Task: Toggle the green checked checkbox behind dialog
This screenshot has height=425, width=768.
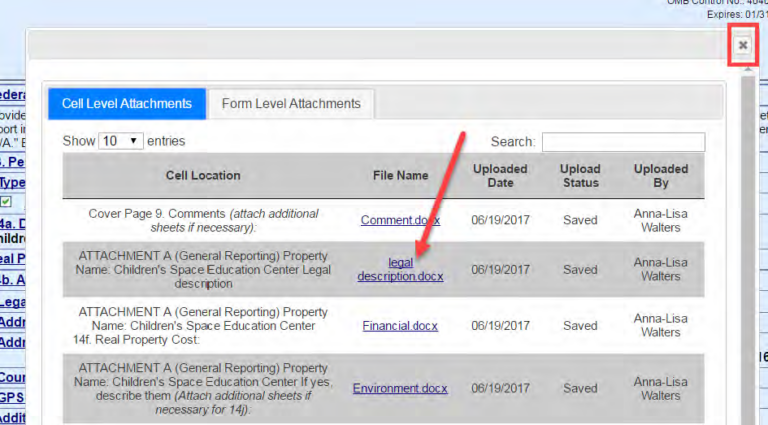Action: click(6, 202)
